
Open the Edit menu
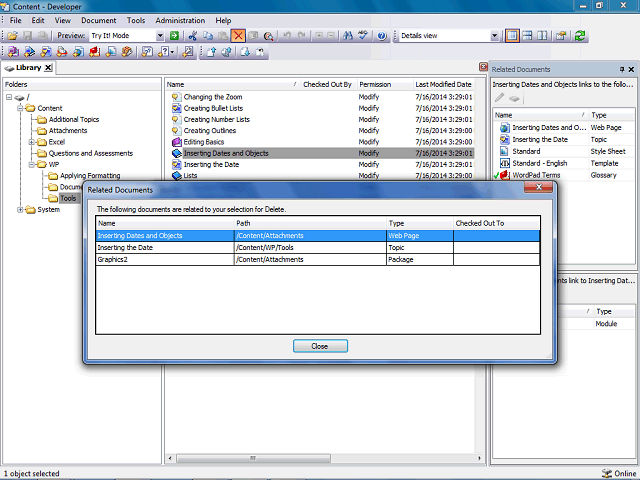[38, 20]
